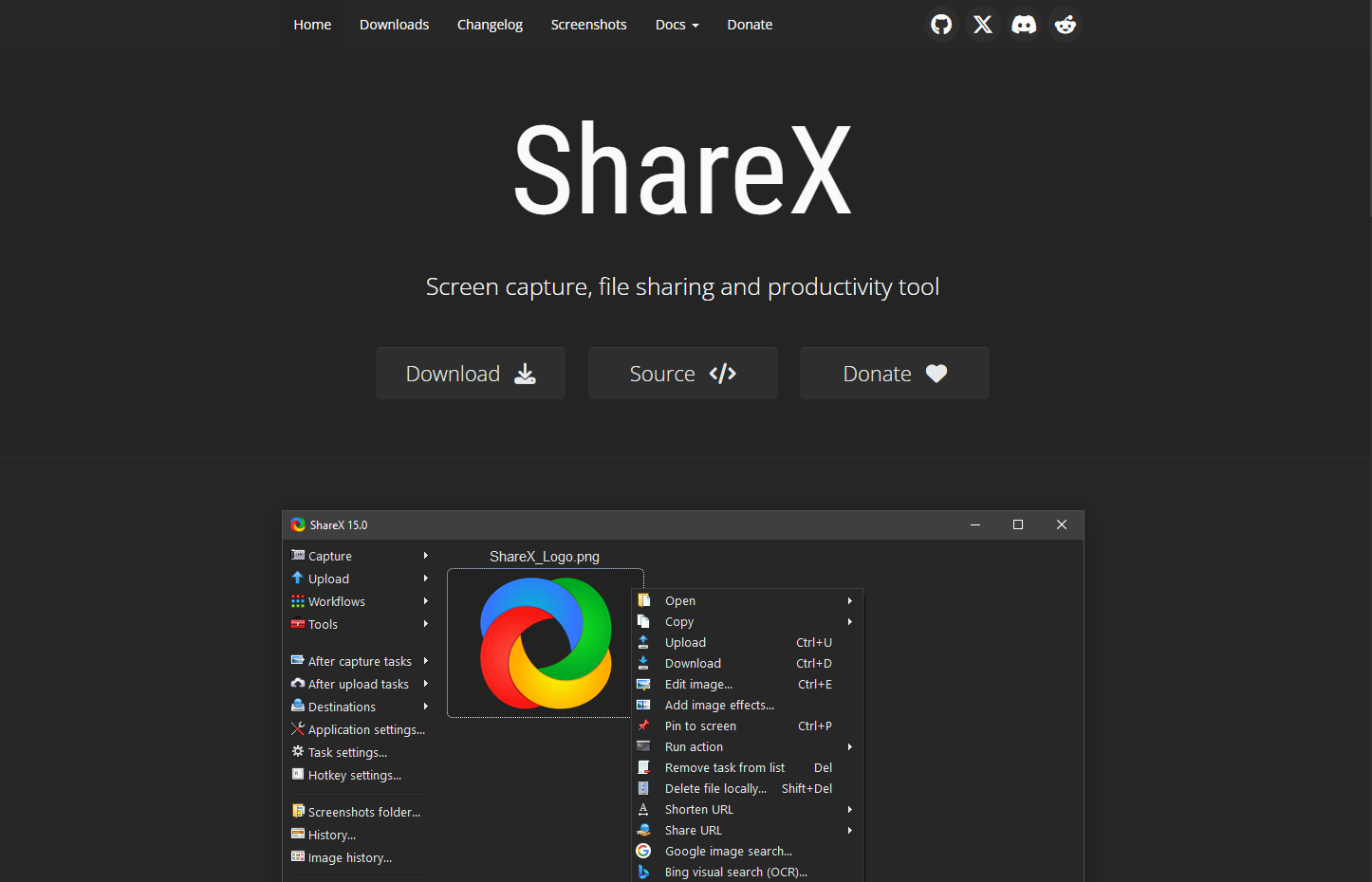Click the Source code button
Viewport: 1372px width, 882px height.
click(683, 373)
